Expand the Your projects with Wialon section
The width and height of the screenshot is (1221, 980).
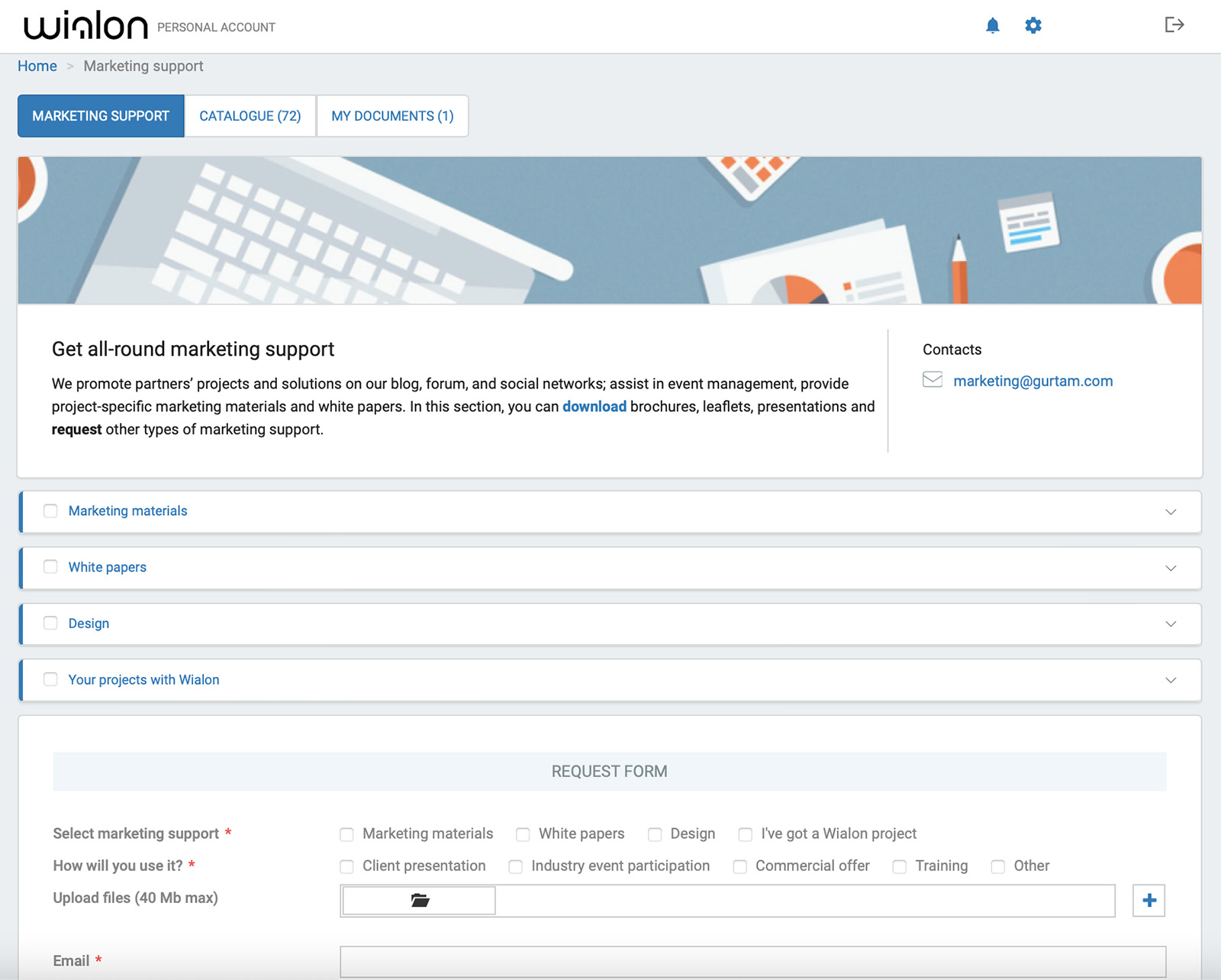[1170, 679]
